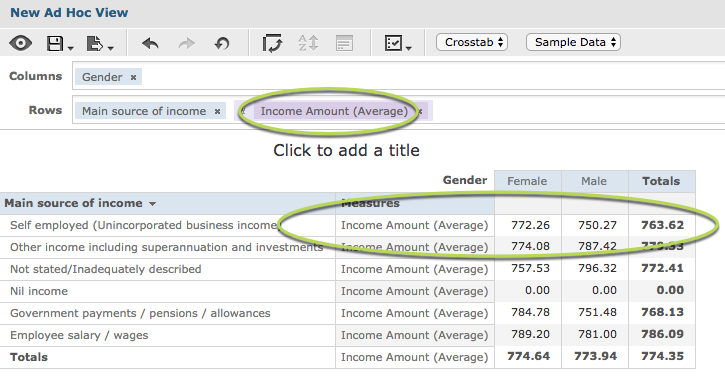Click the value 772.41
The image size is (725, 382).
(x=662, y=268)
